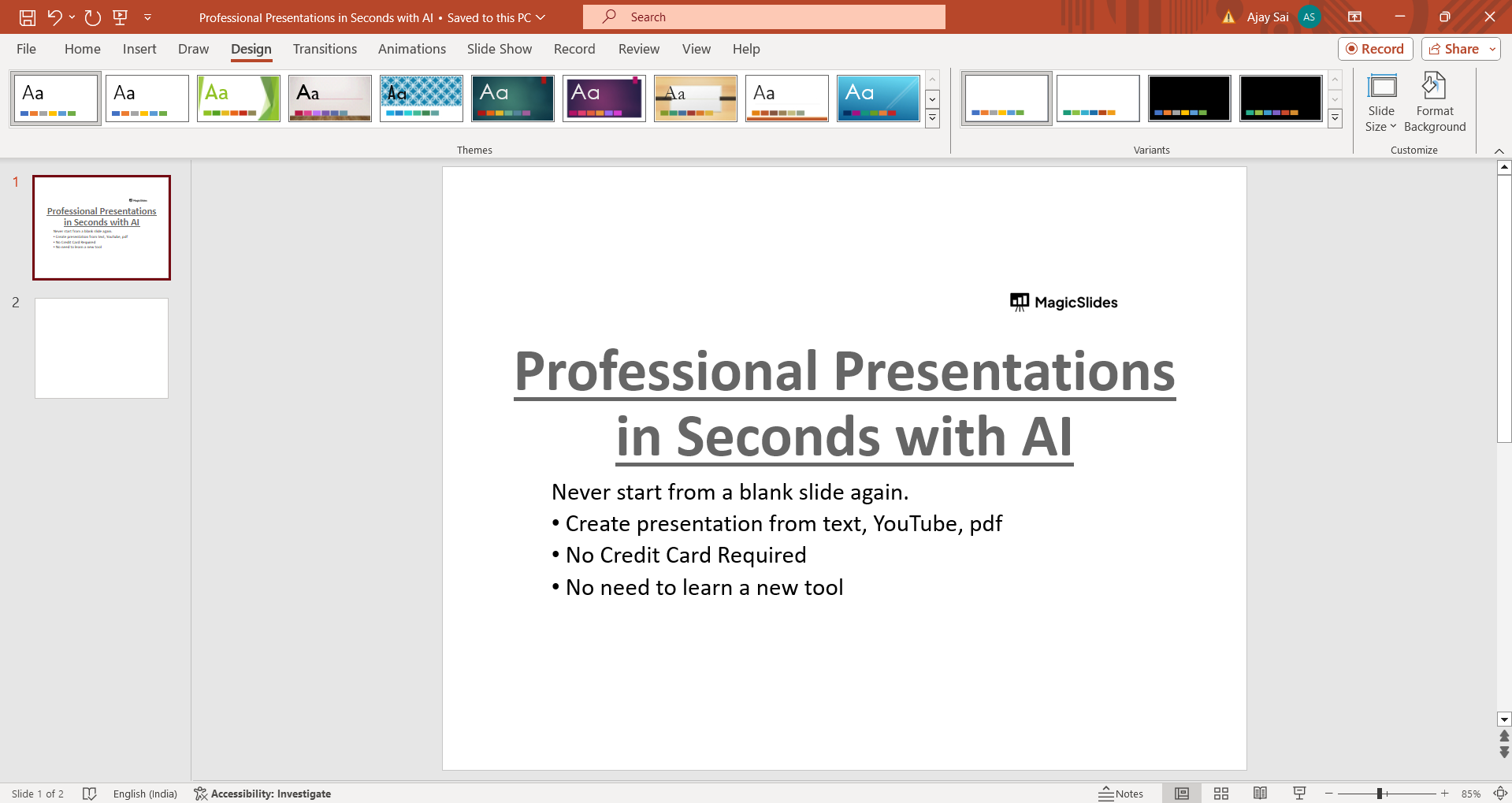This screenshot has width=1512, height=803.
Task: Click the Undo arrow icon
Action: (x=54, y=17)
